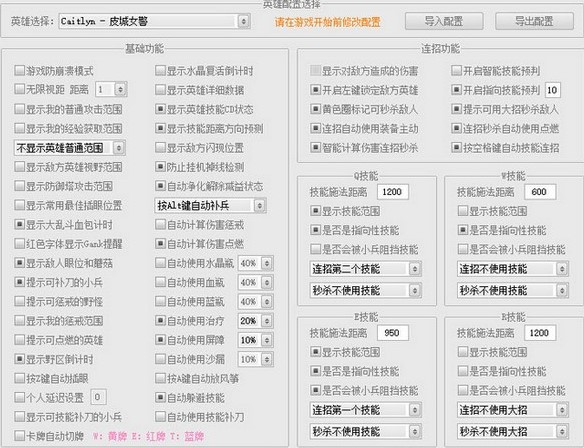Click the Q技能 施法距离 1200 field

(393, 192)
